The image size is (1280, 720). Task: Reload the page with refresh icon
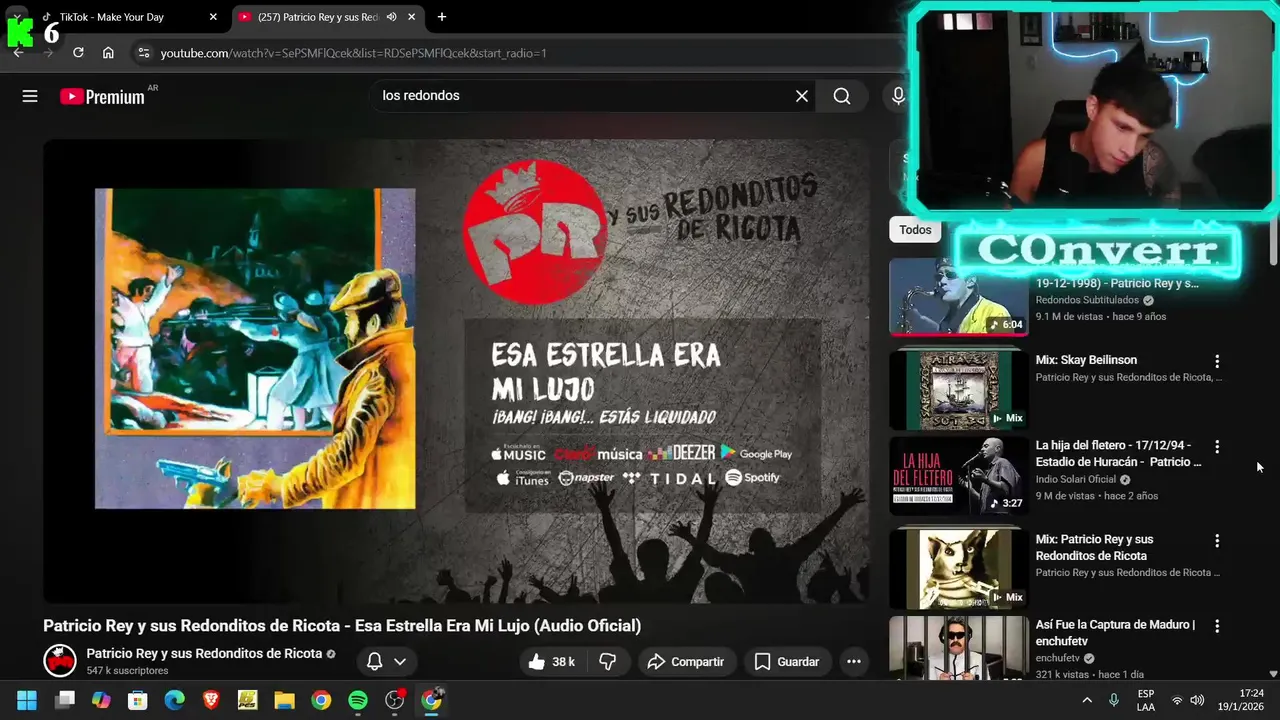pos(78,53)
